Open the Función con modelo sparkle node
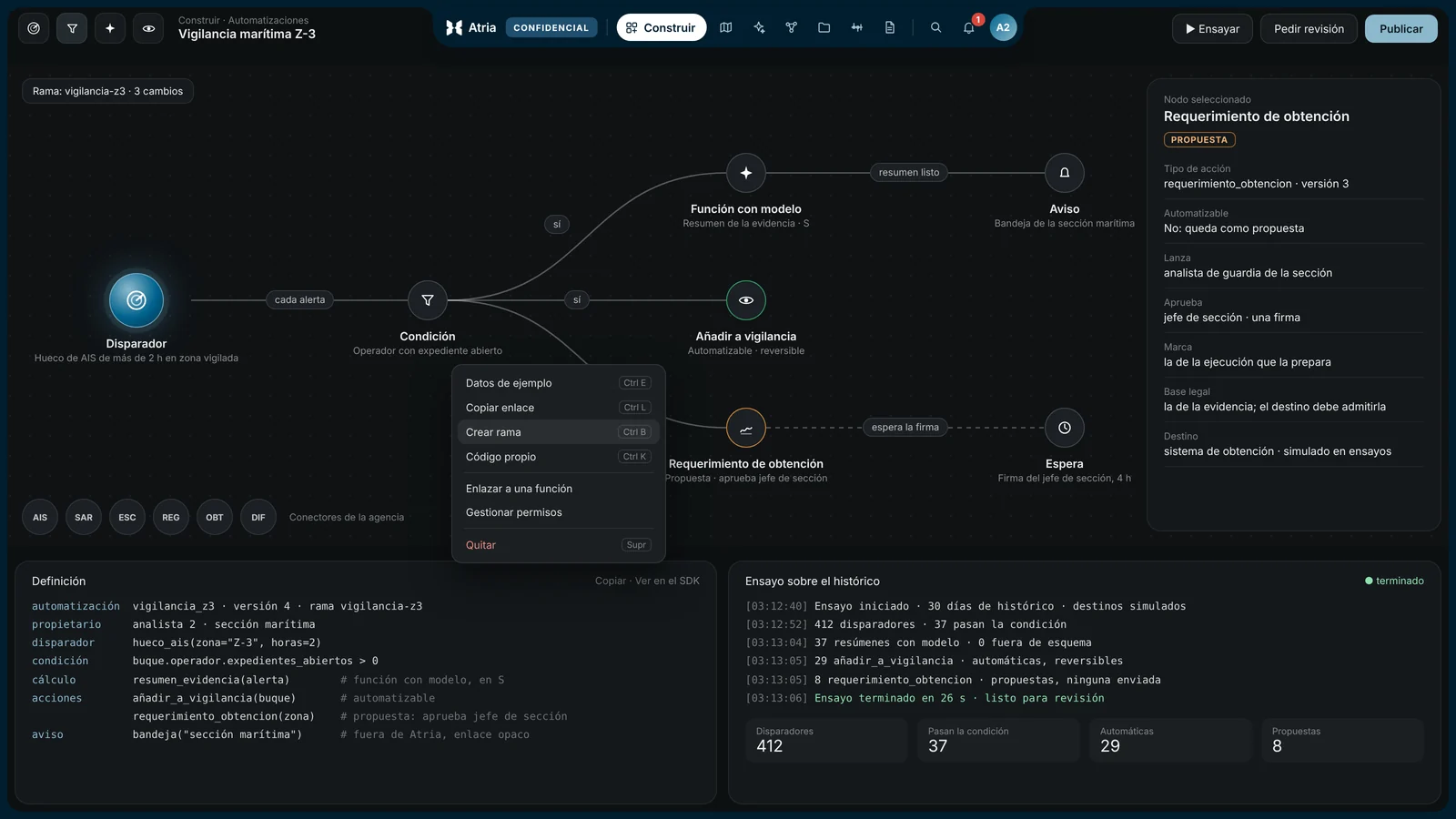Screen dimensions: 1456x819 click(x=746, y=173)
